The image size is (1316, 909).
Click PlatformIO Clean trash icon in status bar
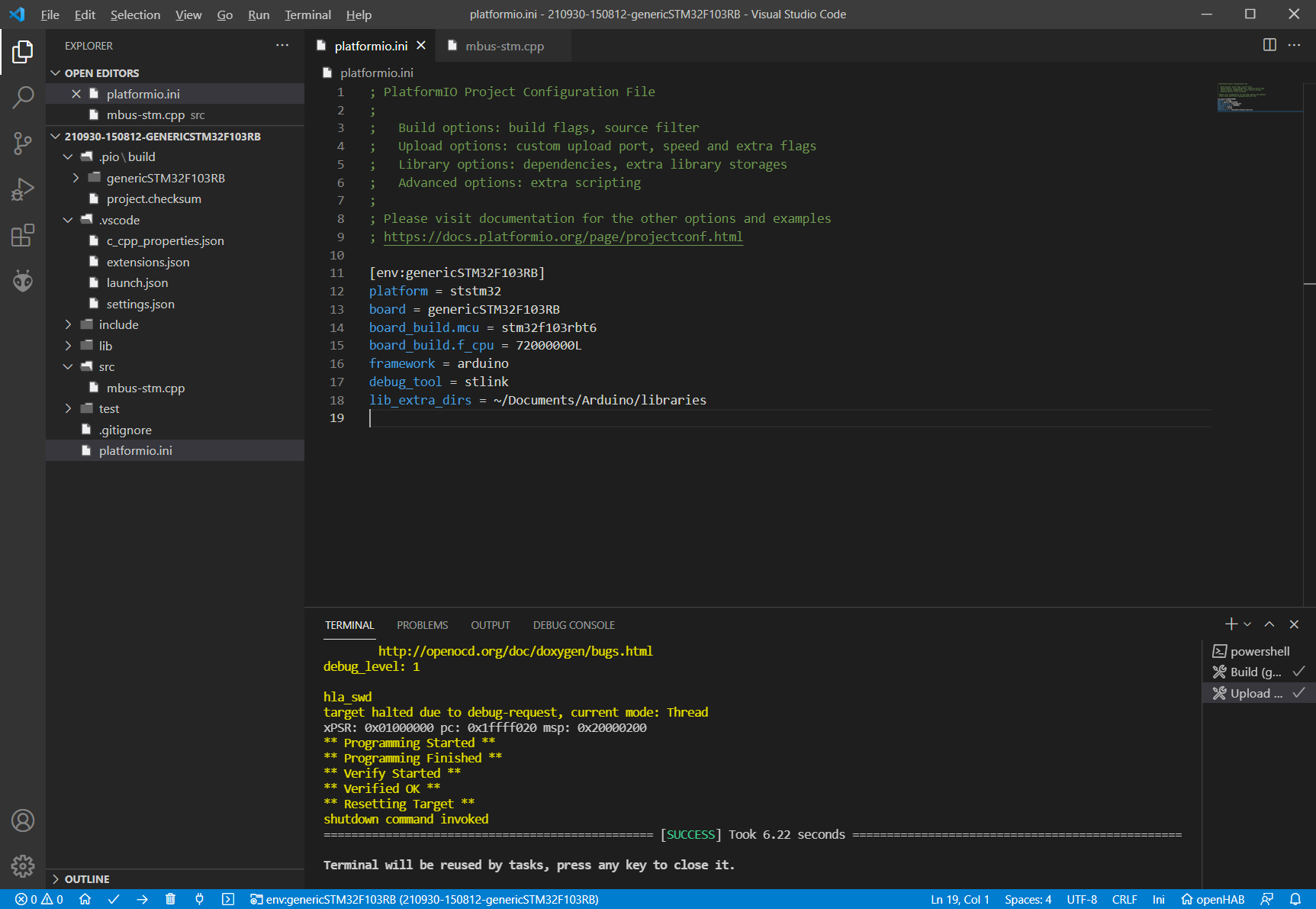170,899
